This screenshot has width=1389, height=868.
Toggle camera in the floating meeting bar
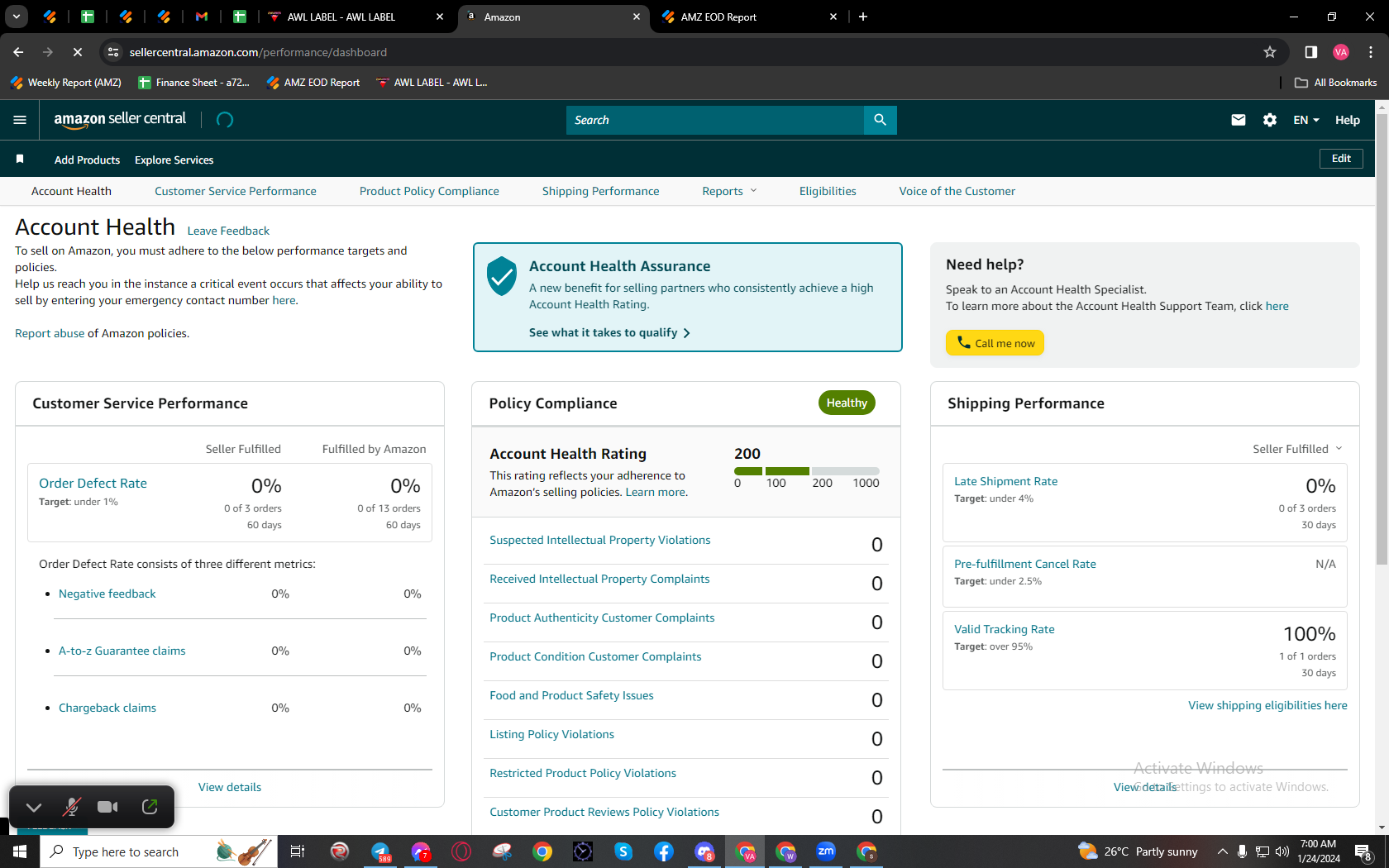(x=107, y=807)
